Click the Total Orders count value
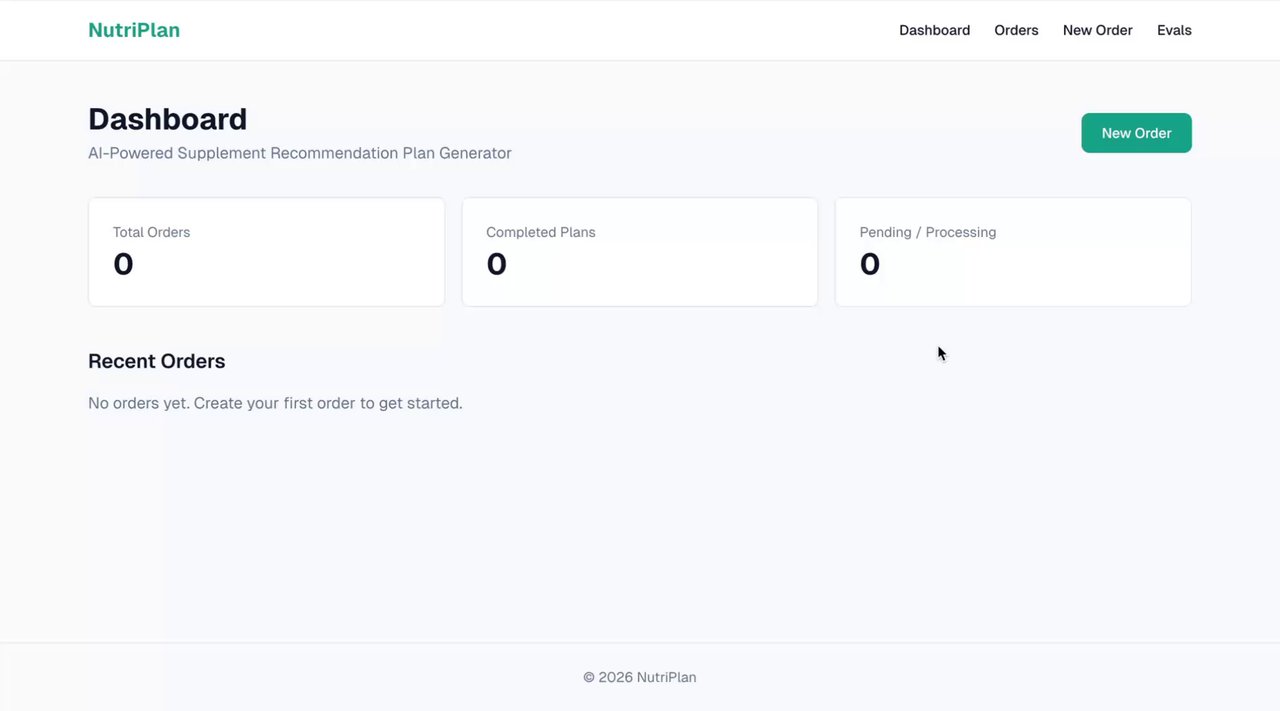Screen dimensions: 1280x711 123,264
